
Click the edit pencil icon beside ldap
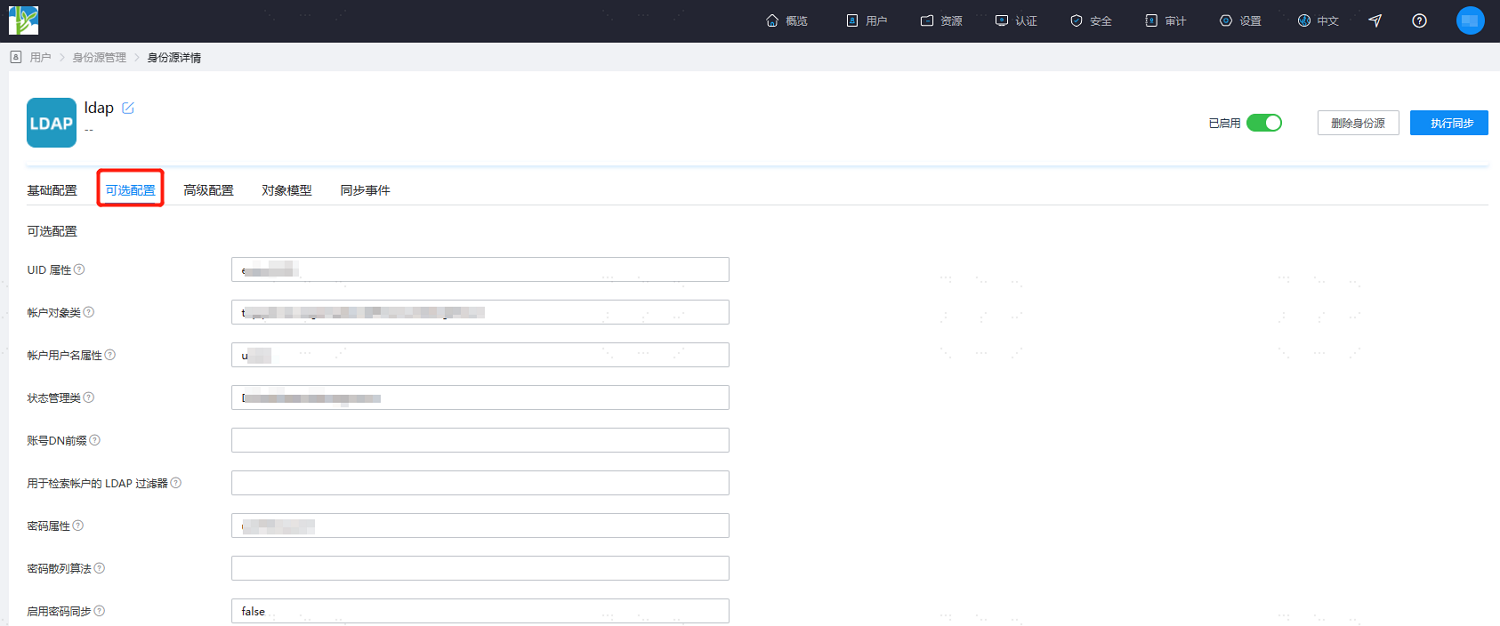[128, 108]
